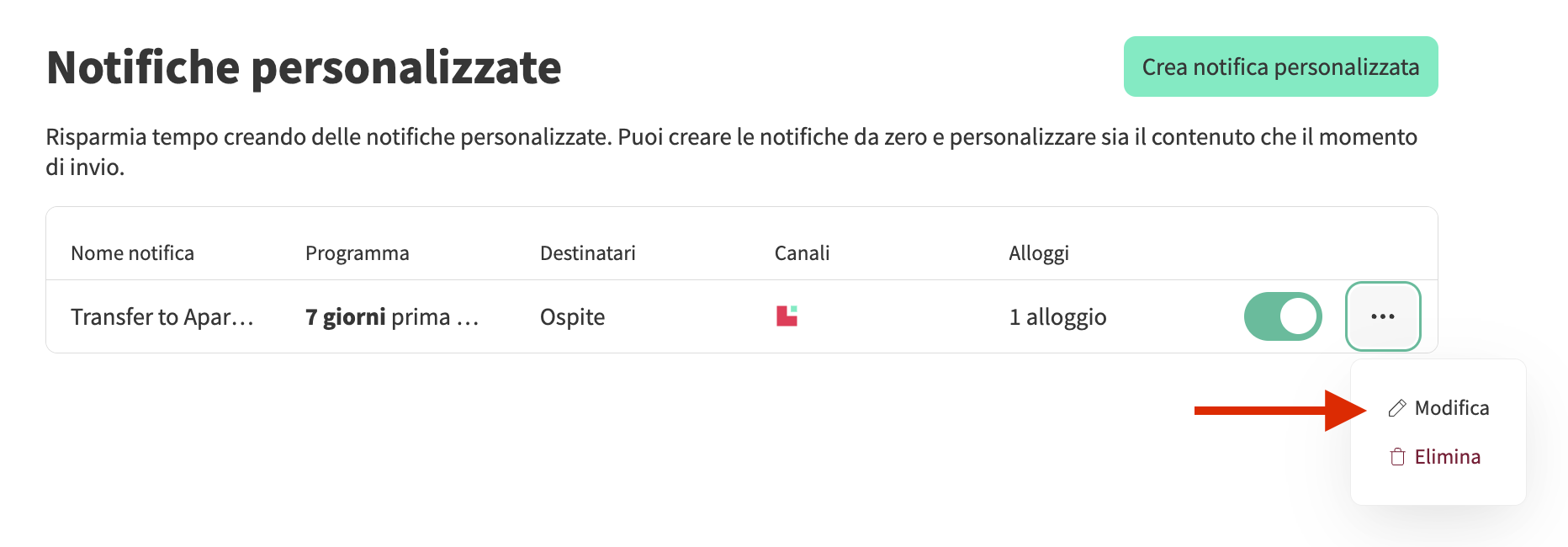Click the Crea notifica personalizzata button
Image resolution: width=1568 pixels, height=547 pixels.
[x=1280, y=66]
